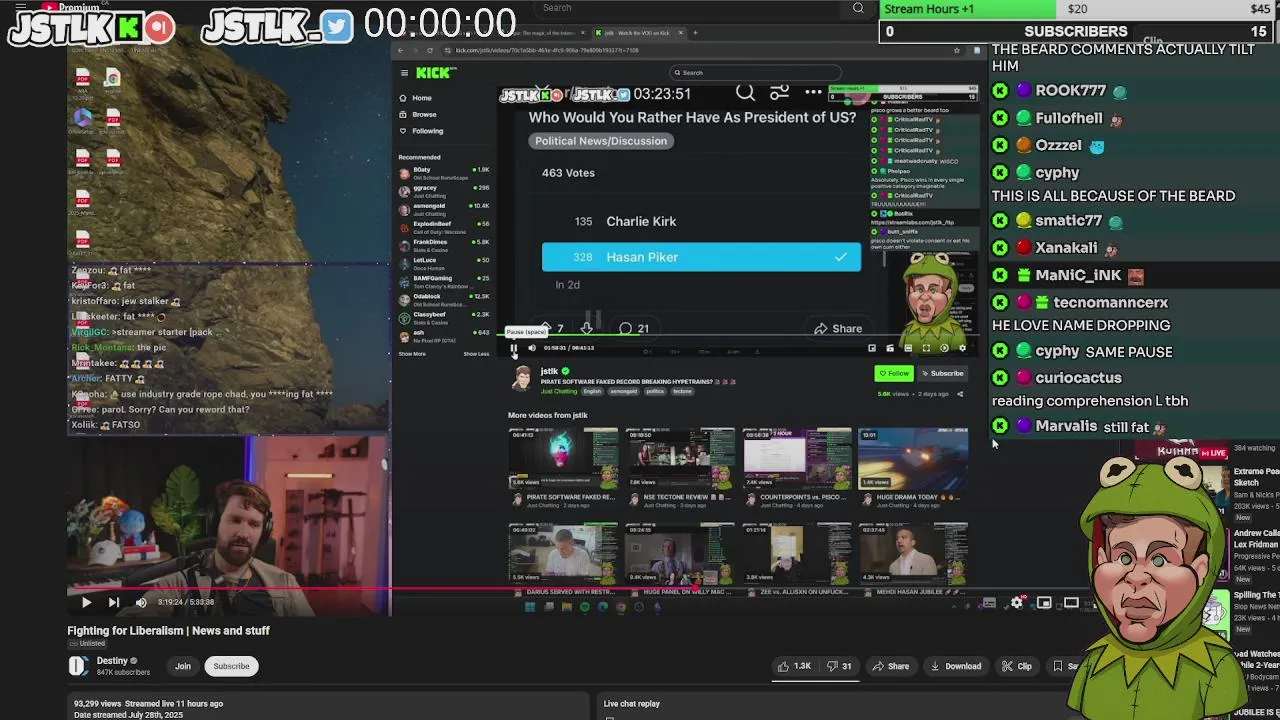Expand recommended list with Show More

point(412,354)
